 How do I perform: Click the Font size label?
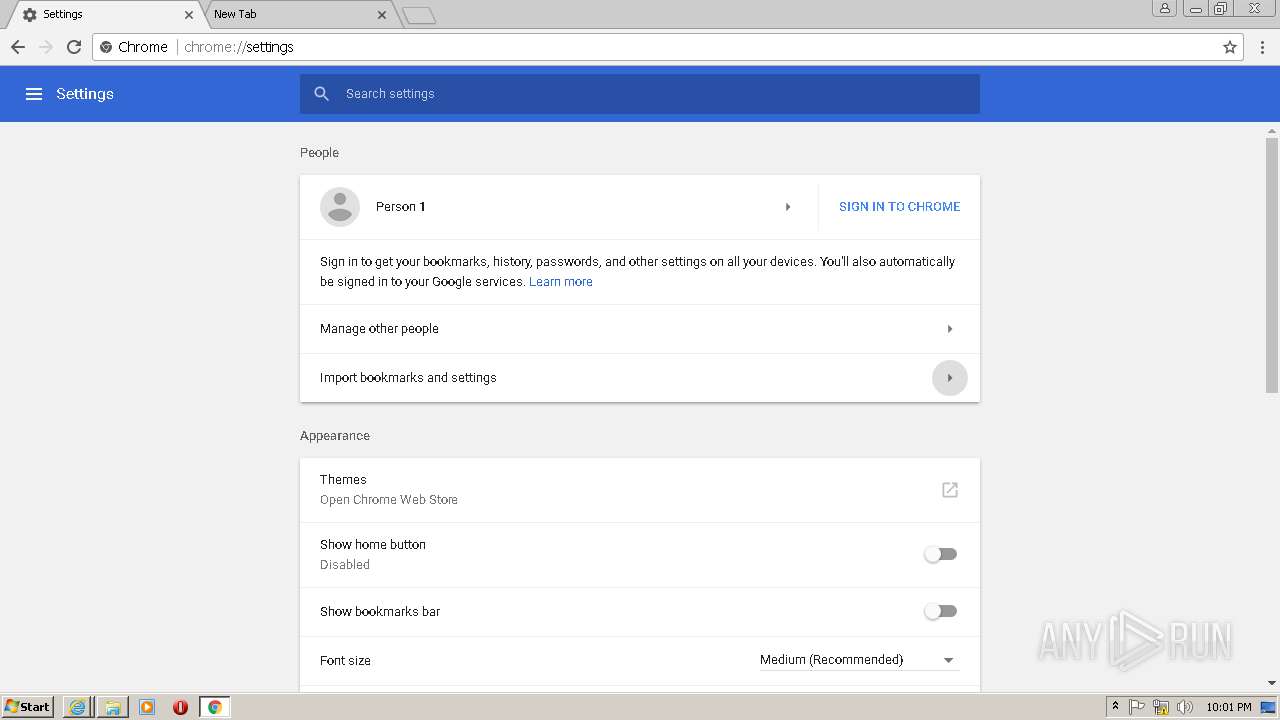tap(345, 661)
